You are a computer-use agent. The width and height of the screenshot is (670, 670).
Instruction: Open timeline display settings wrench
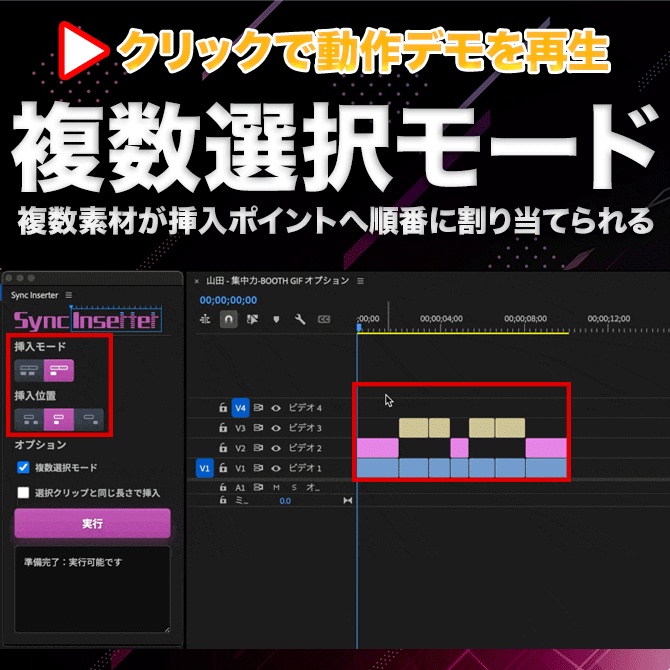(x=300, y=319)
